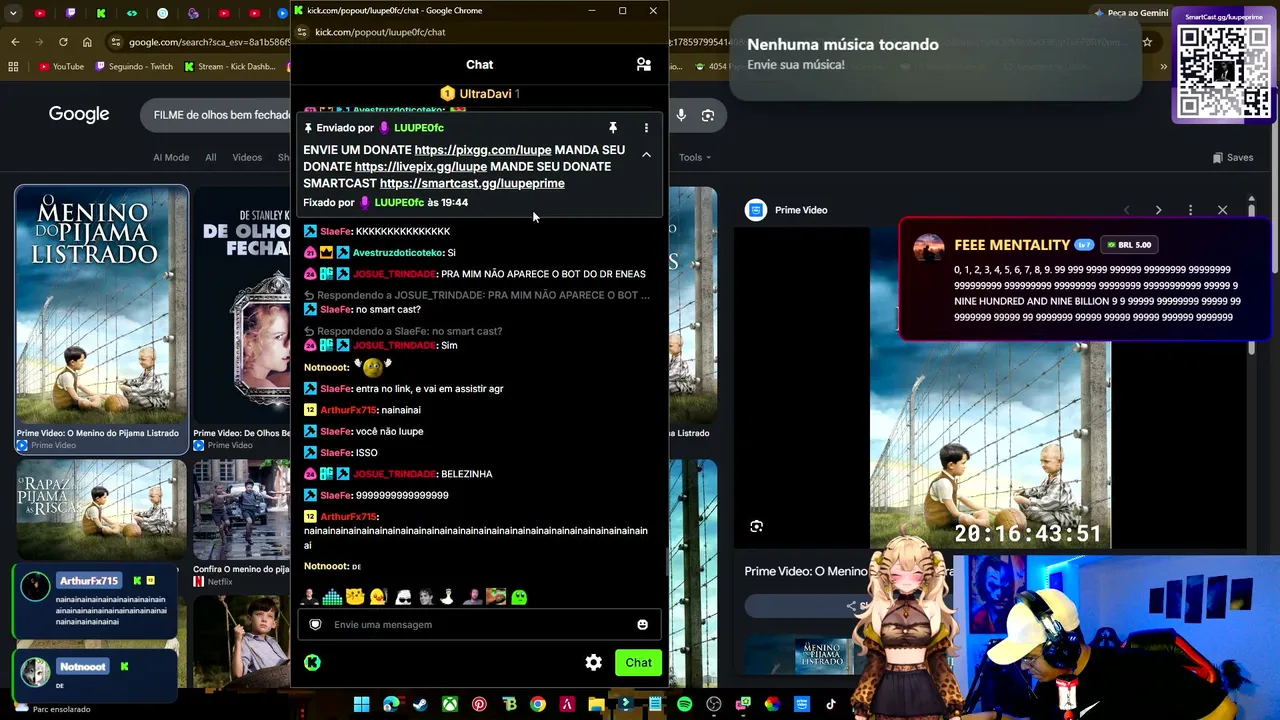Click the Kick logo icon below chat input
This screenshot has width=1280, height=720.
point(313,663)
